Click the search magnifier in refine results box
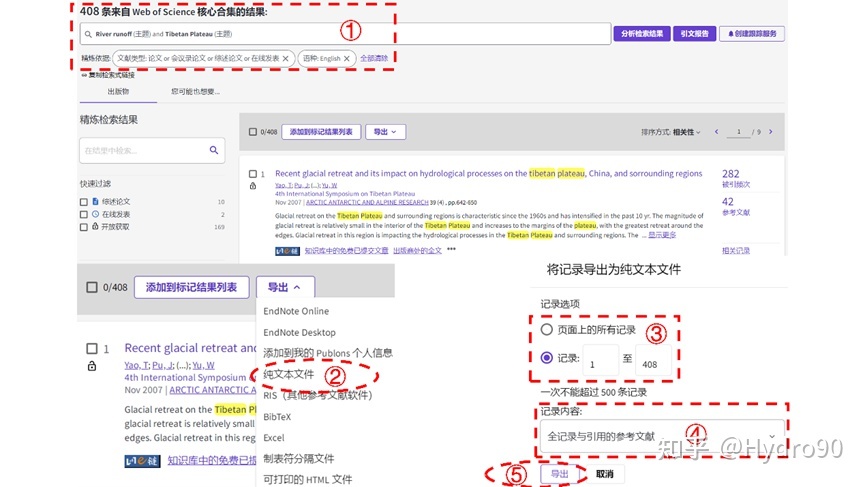This screenshot has width=865, height=487. pos(214,150)
